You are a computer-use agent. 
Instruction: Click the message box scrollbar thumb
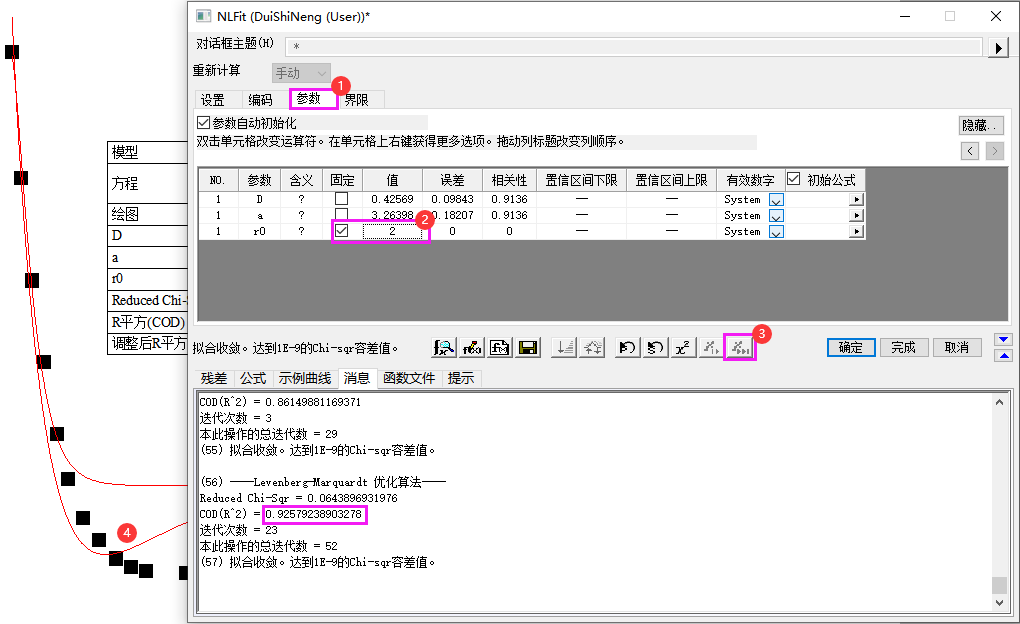[x=999, y=585]
